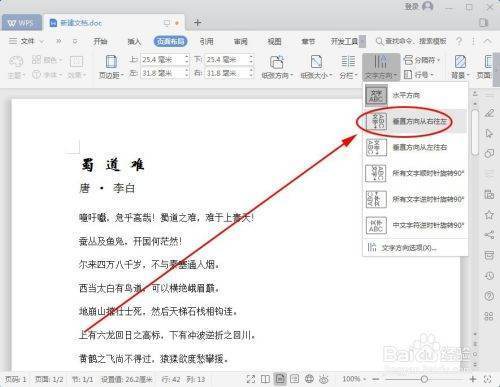
Task: Click the 页面: 1/2 status entry
Action: click(x=49, y=379)
